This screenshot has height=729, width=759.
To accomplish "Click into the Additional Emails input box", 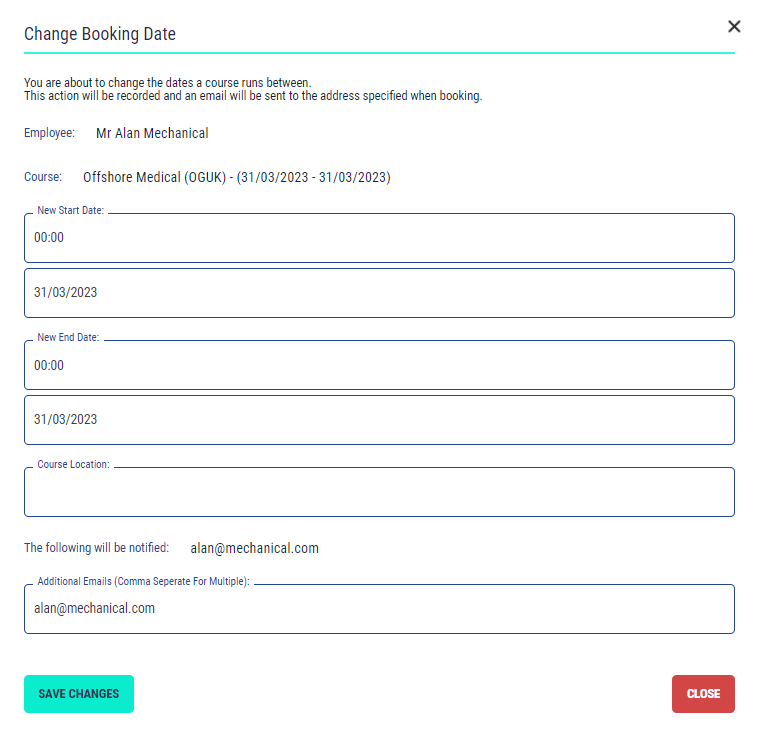I will [379, 609].
